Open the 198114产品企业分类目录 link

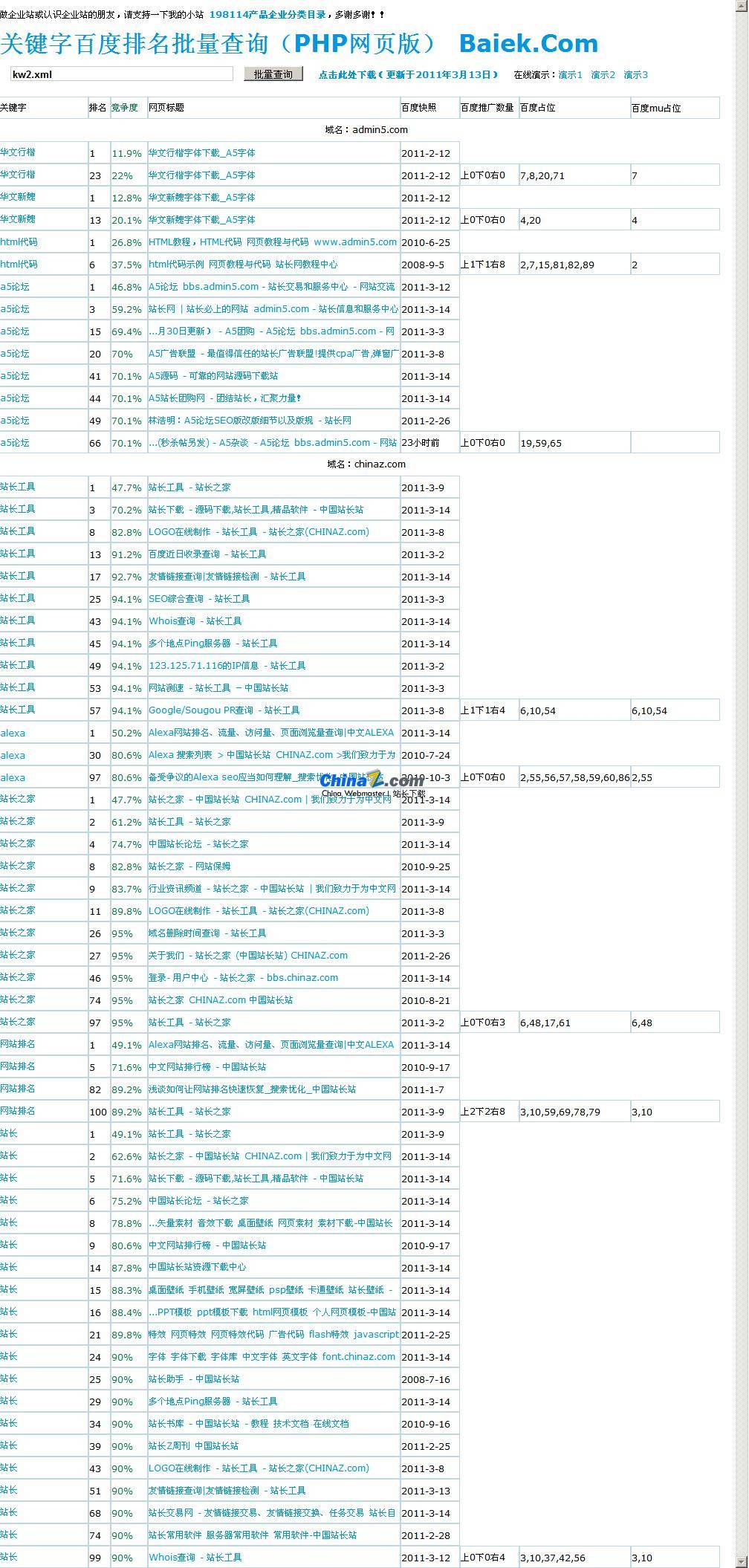point(267,15)
